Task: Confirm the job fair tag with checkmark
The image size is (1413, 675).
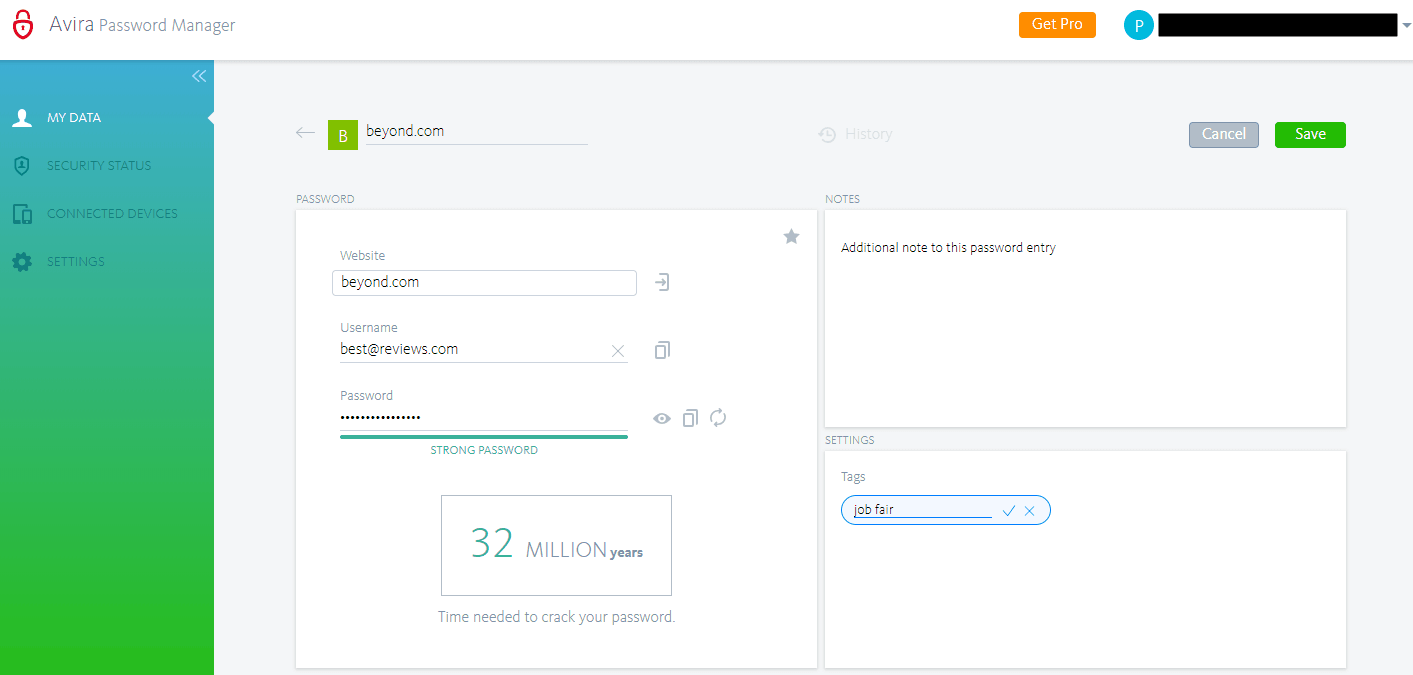Action: coord(1009,511)
